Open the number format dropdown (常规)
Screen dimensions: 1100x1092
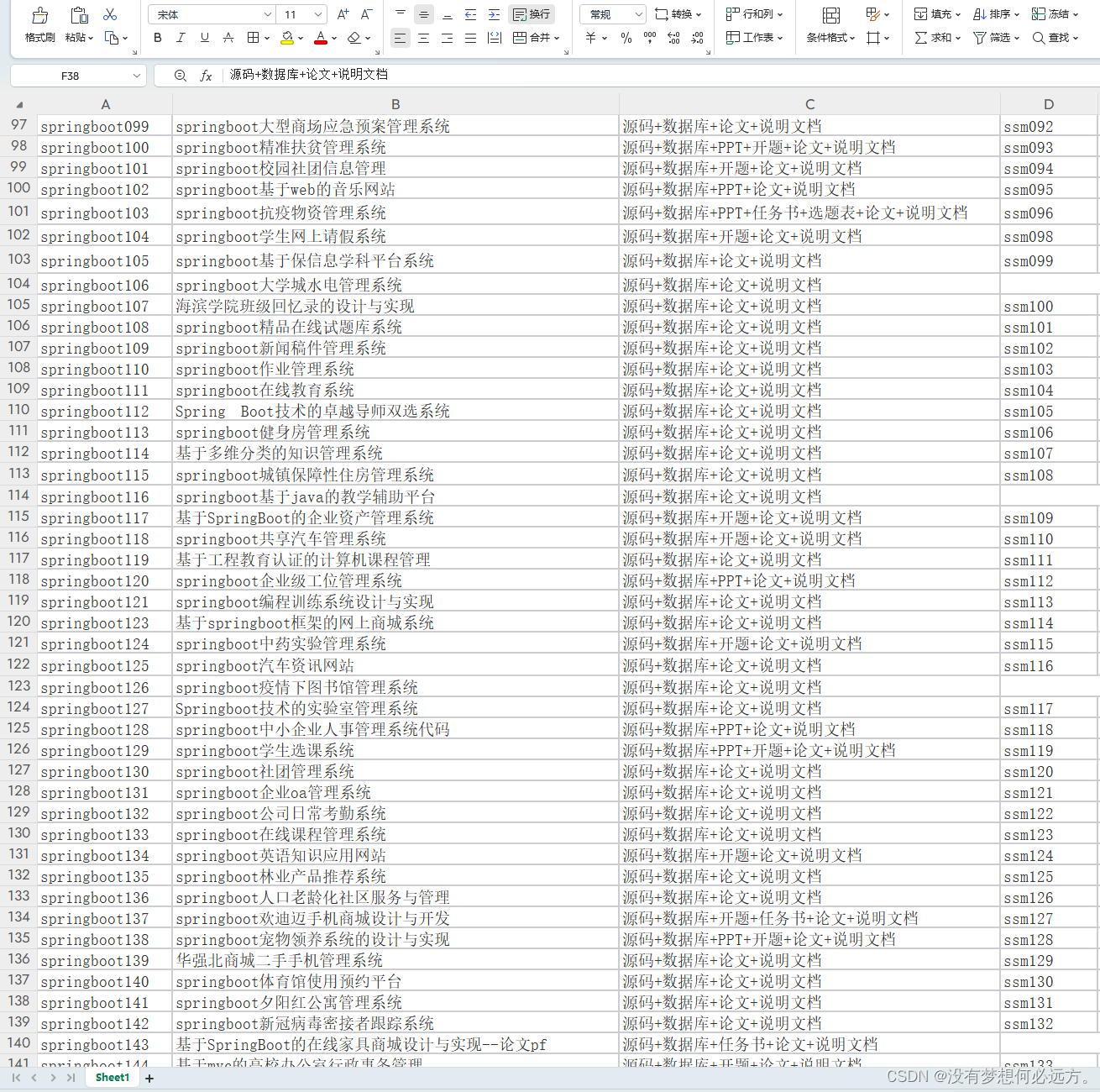tap(638, 14)
